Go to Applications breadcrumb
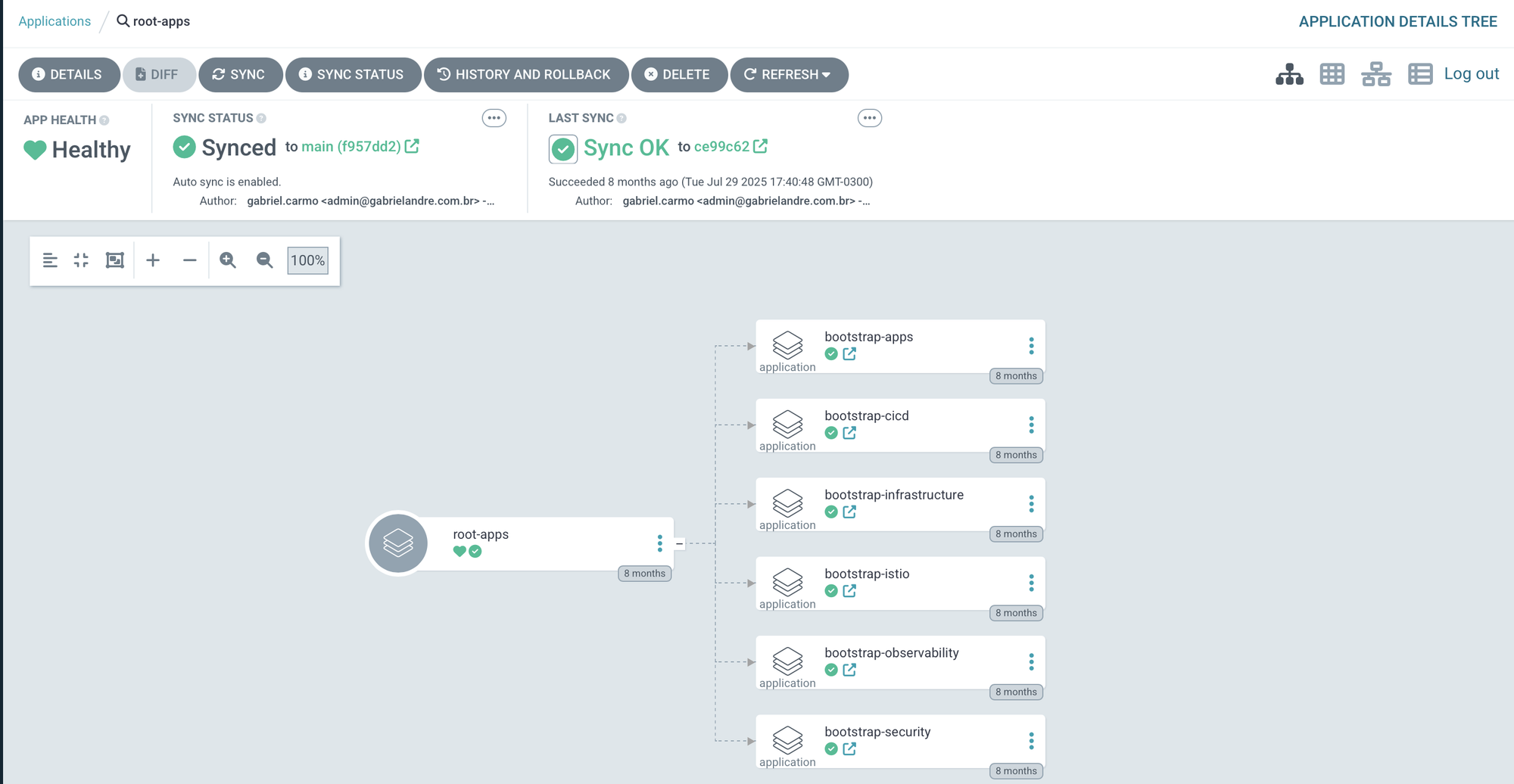 pyautogui.click(x=55, y=21)
